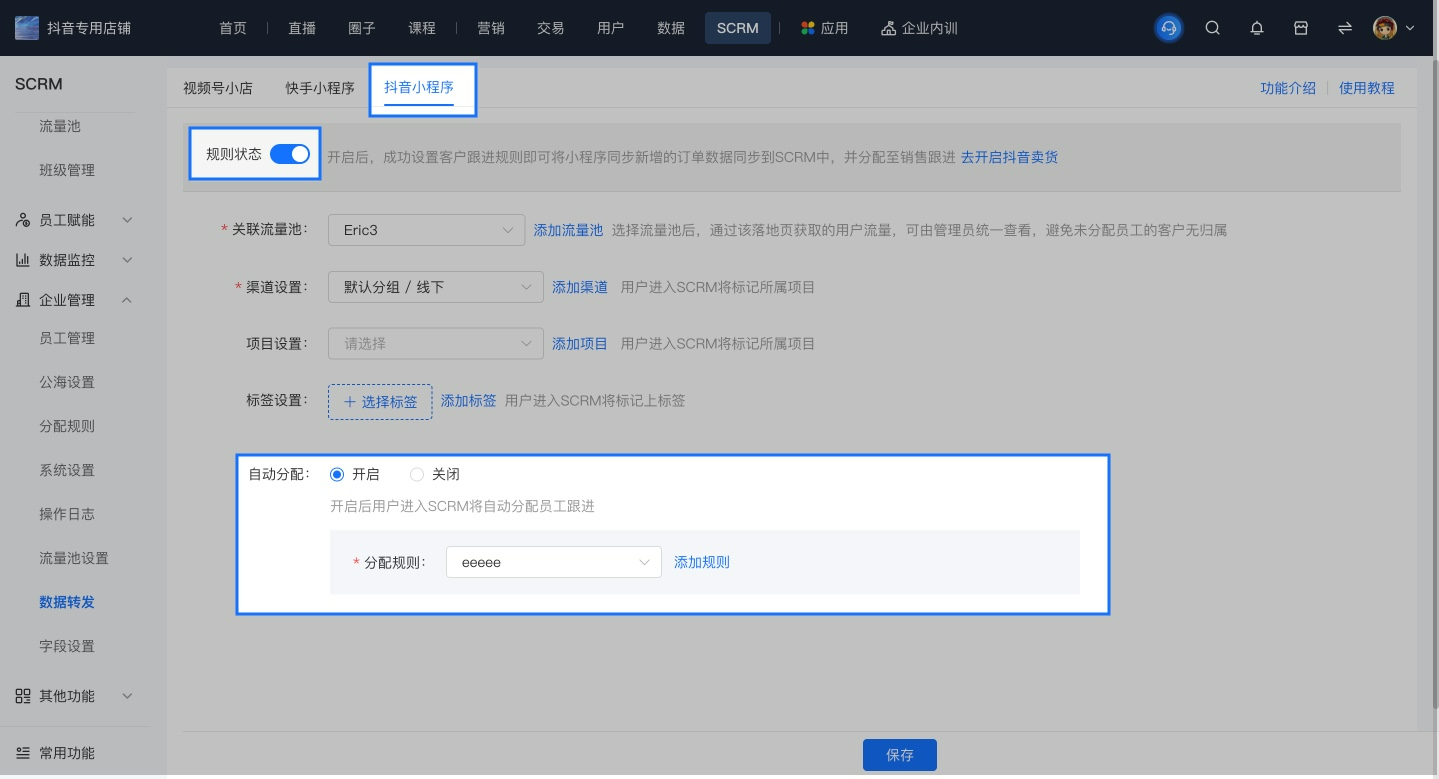This screenshot has width=1439, height=779.
Task: Go to 流量池 in sidebar
Action: (x=60, y=126)
